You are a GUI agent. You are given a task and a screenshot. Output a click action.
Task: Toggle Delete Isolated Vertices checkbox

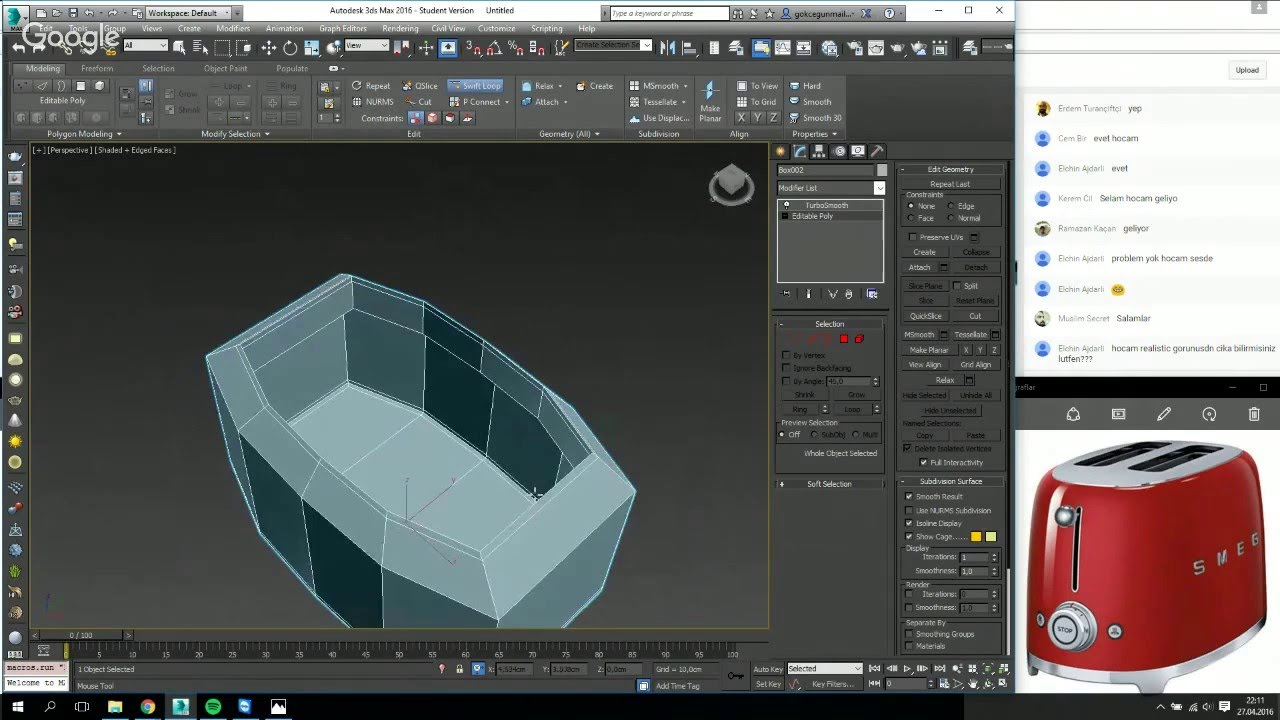[x=908, y=449]
